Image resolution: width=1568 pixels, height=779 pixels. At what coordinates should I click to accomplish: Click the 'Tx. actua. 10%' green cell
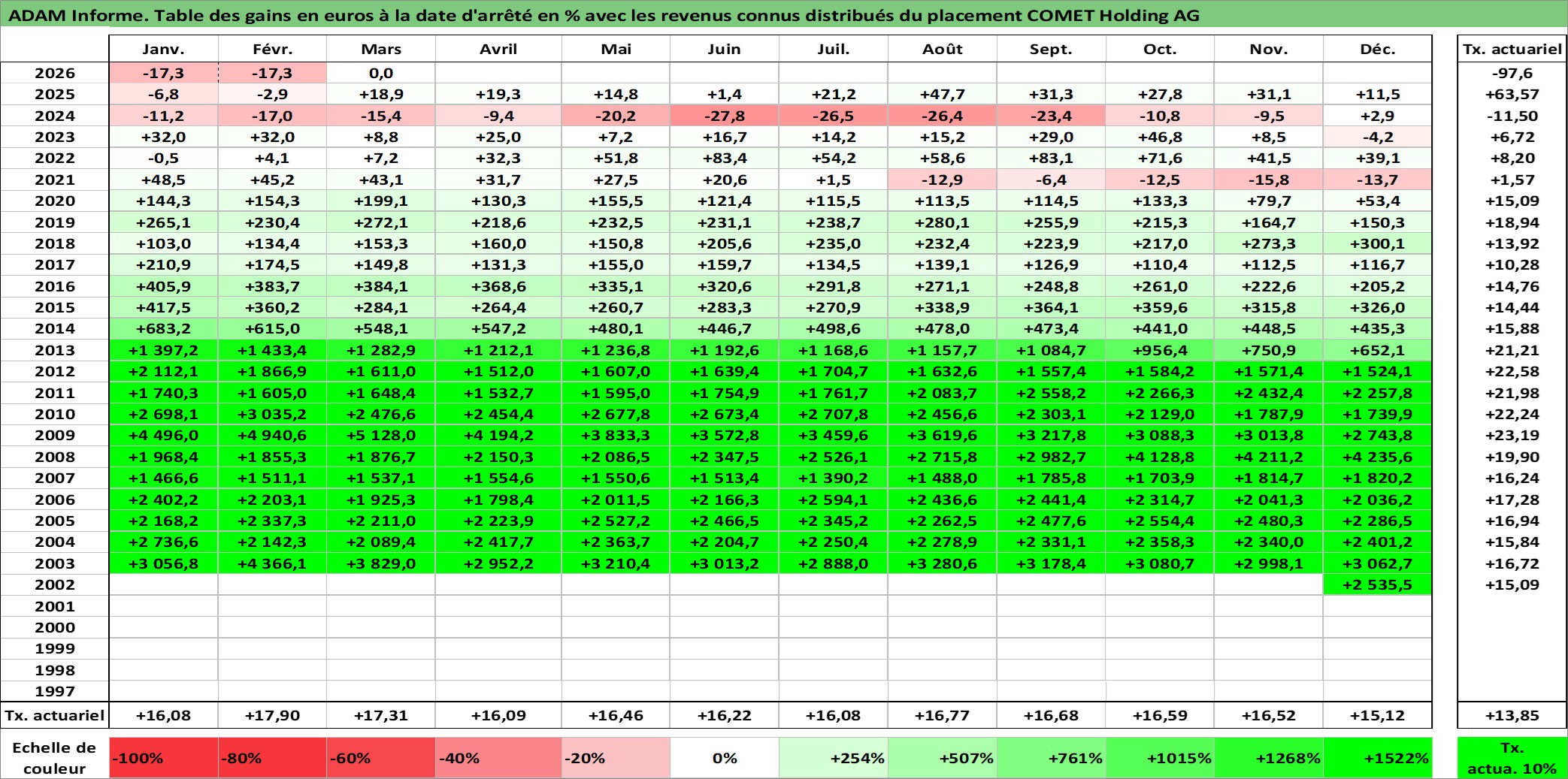[x=1512, y=758]
